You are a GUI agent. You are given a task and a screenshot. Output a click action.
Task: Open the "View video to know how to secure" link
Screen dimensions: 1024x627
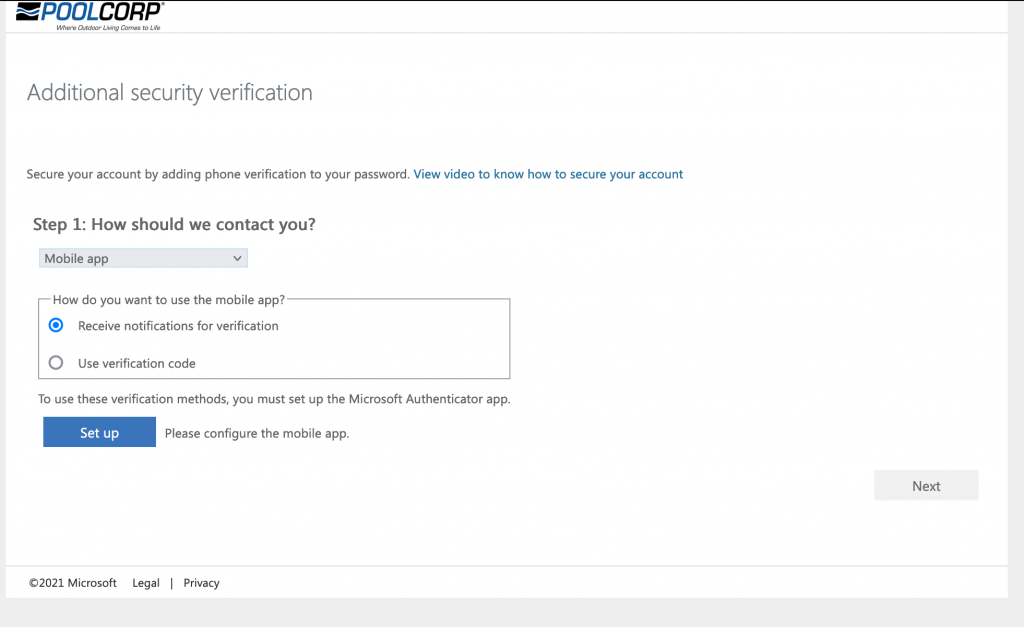tap(548, 174)
